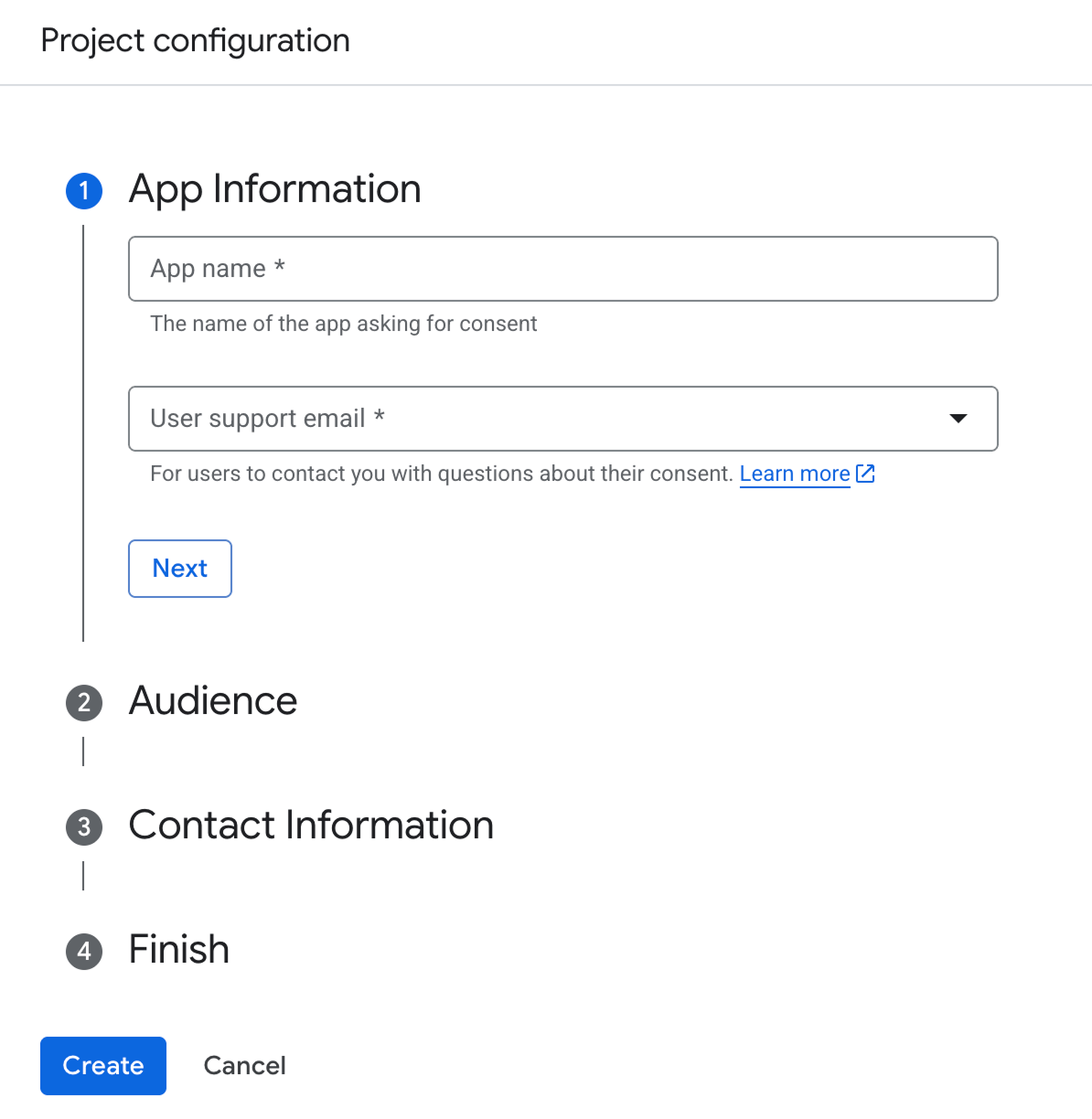Screen dimensions: 1092x1119
Task: Click the Cancel button
Action: [x=244, y=1066]
